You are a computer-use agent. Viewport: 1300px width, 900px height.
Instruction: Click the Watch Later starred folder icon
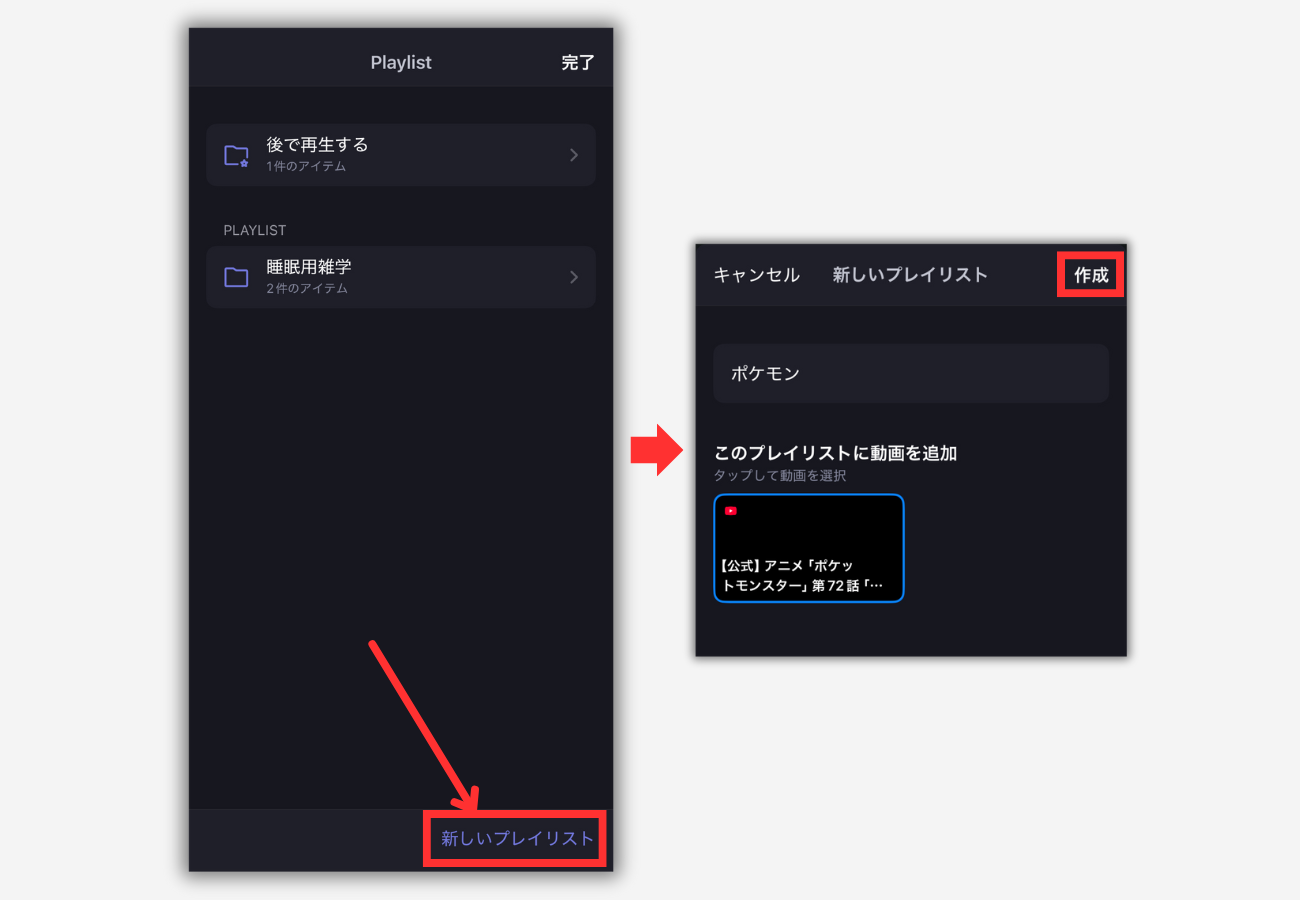pos(236,155)
